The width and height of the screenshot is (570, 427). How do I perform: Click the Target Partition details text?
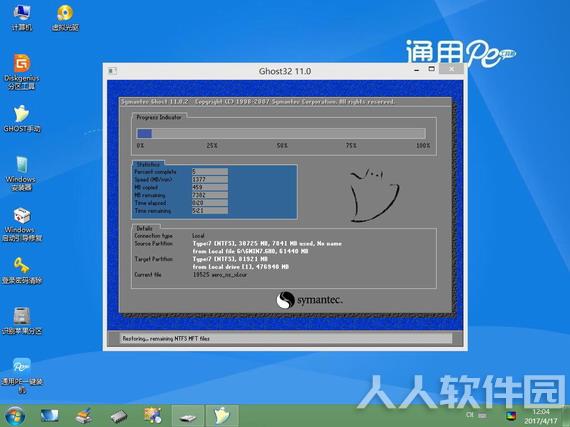click(x=241, y=263)
